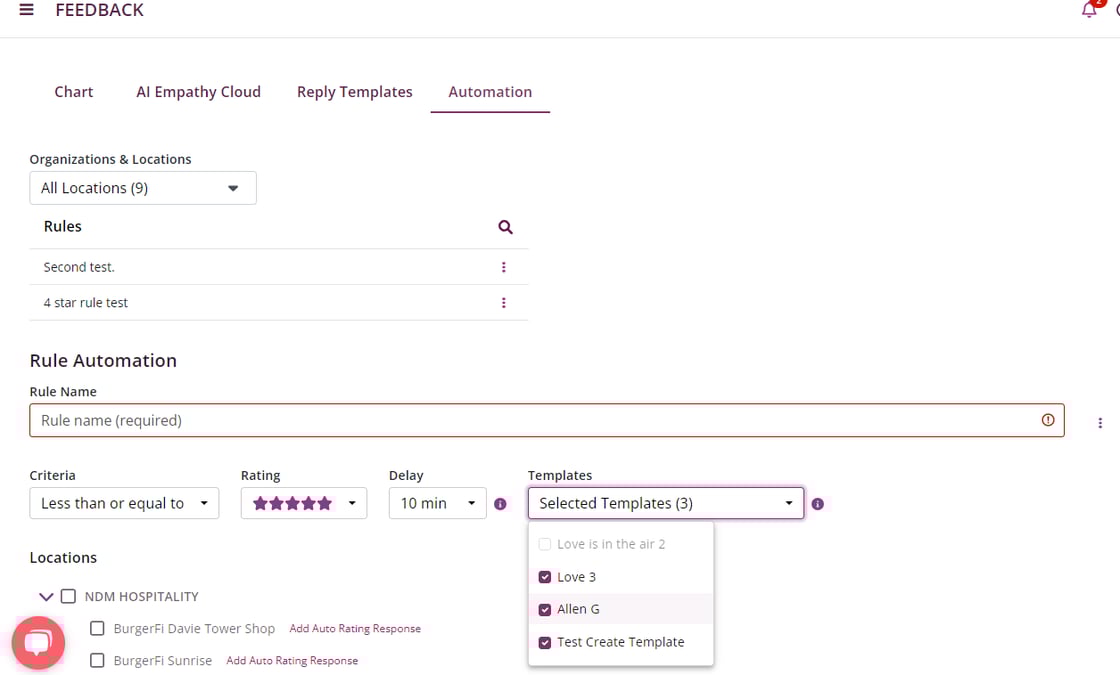Open options menu for 4 star rule test
The image size is (1120, 675).
(x=503, y=303)
